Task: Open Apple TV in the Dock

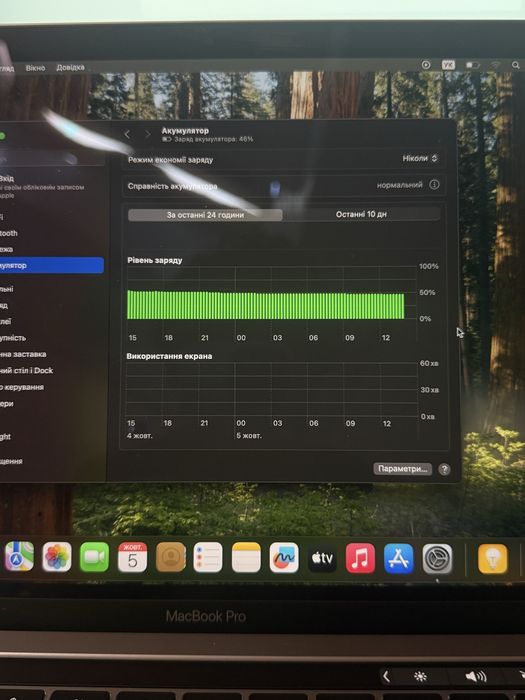Action: point(322,558)
